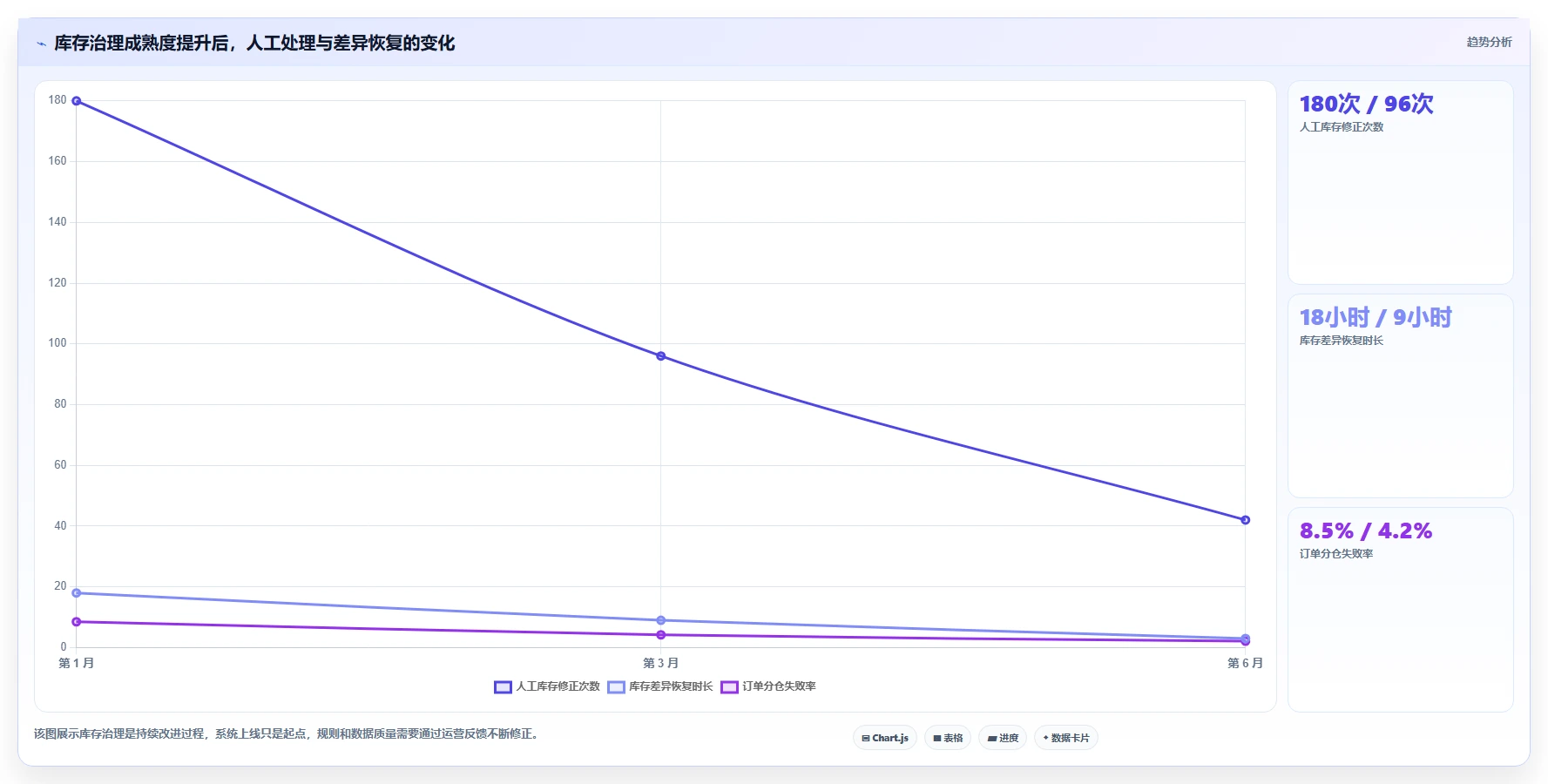Toggle 订单分仓失败率 legend swatch

click(729, 686)
